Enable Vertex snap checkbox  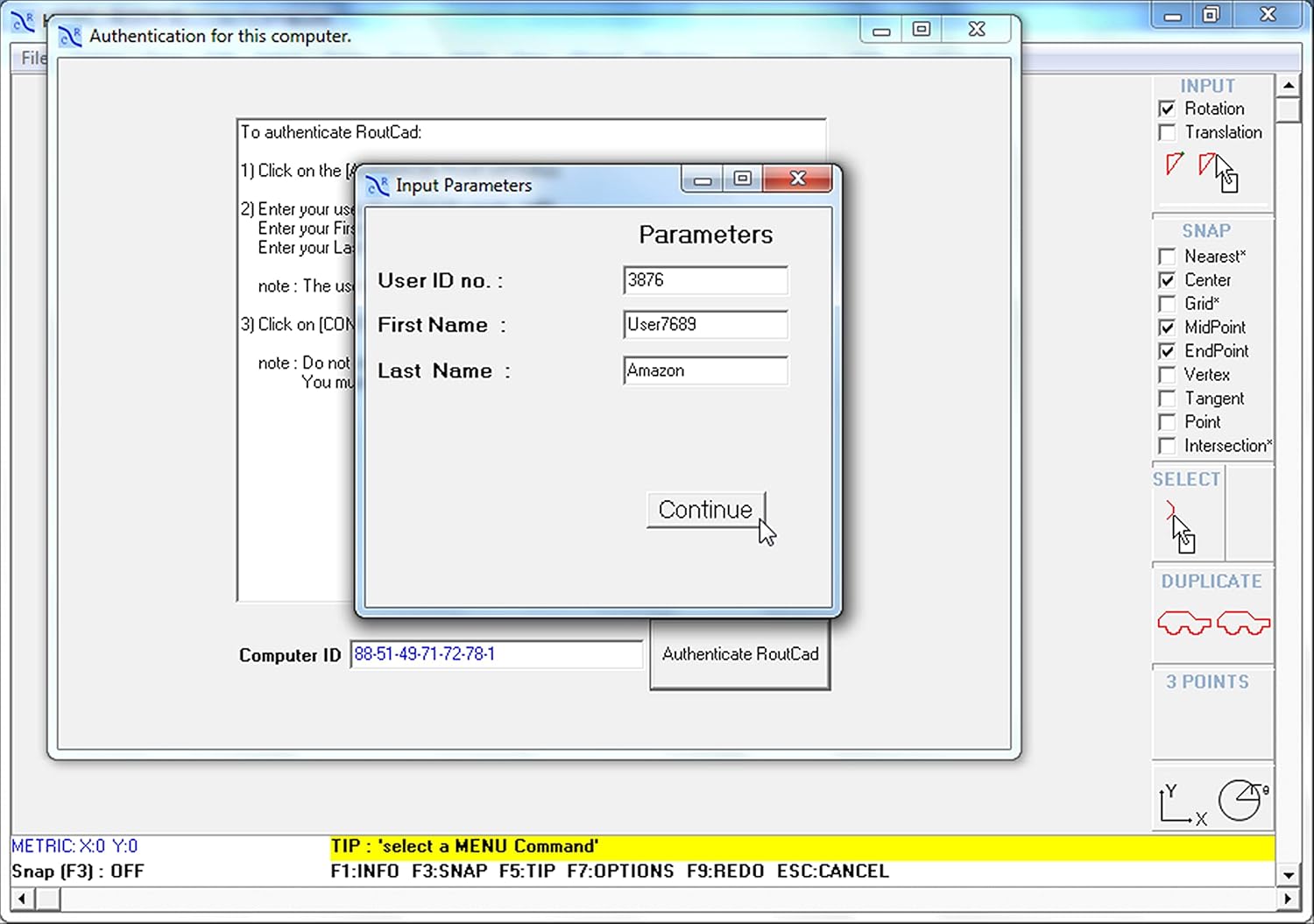(1167, 375)
